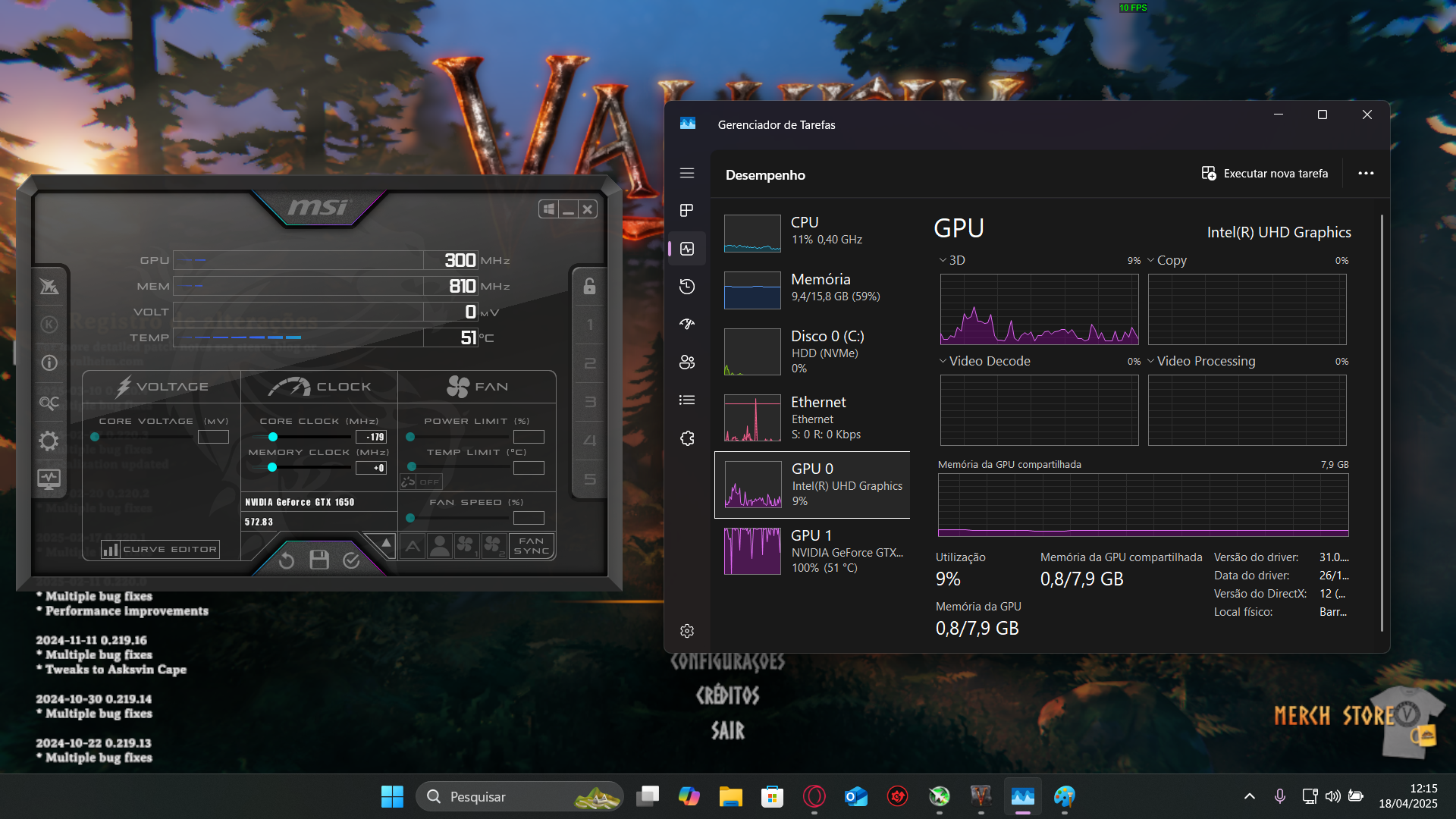Open the 3D graph engine dropdown

point(952,260)
